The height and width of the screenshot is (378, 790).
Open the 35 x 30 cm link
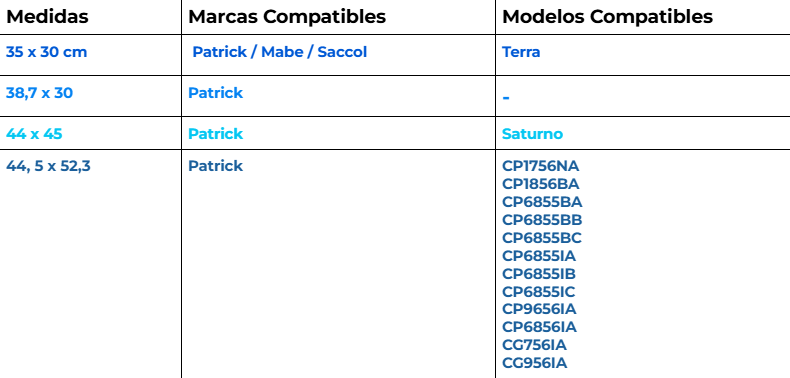46,52
